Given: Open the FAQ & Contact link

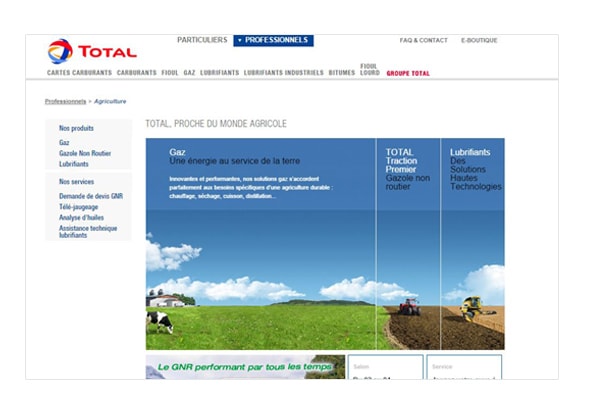Looking at the screenshot, I should [423, 41].
